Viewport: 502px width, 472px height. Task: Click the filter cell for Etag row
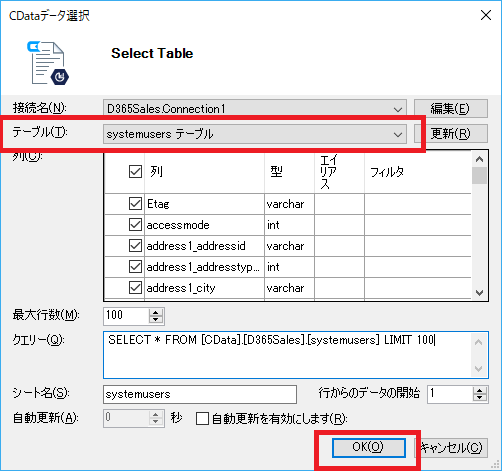tap(418, 204)
